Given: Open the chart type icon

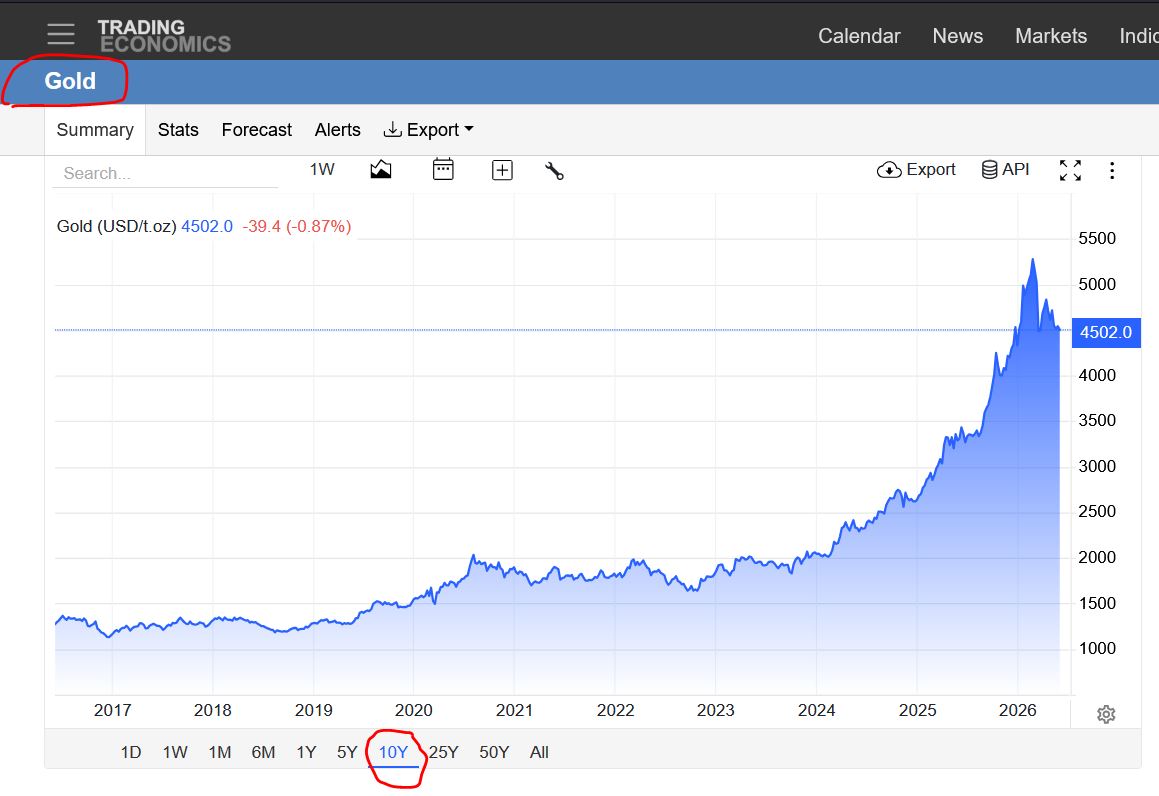Looking at the screenshot, I should 381,170.
